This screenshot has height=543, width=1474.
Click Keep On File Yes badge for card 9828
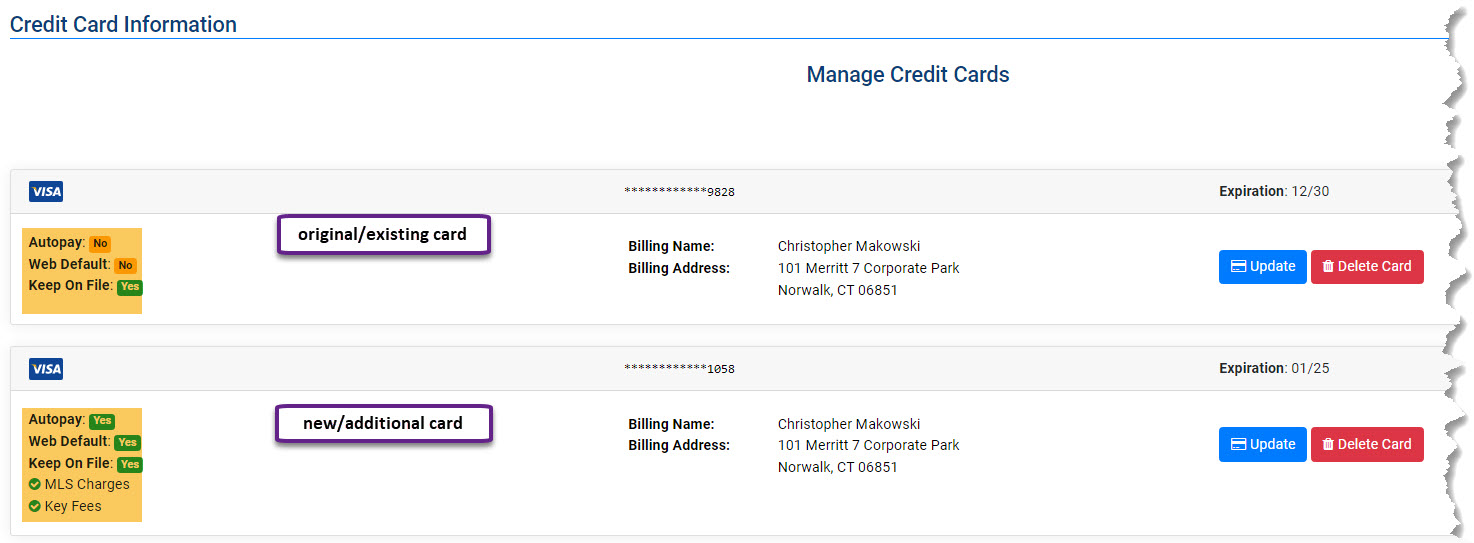(130, 287)
